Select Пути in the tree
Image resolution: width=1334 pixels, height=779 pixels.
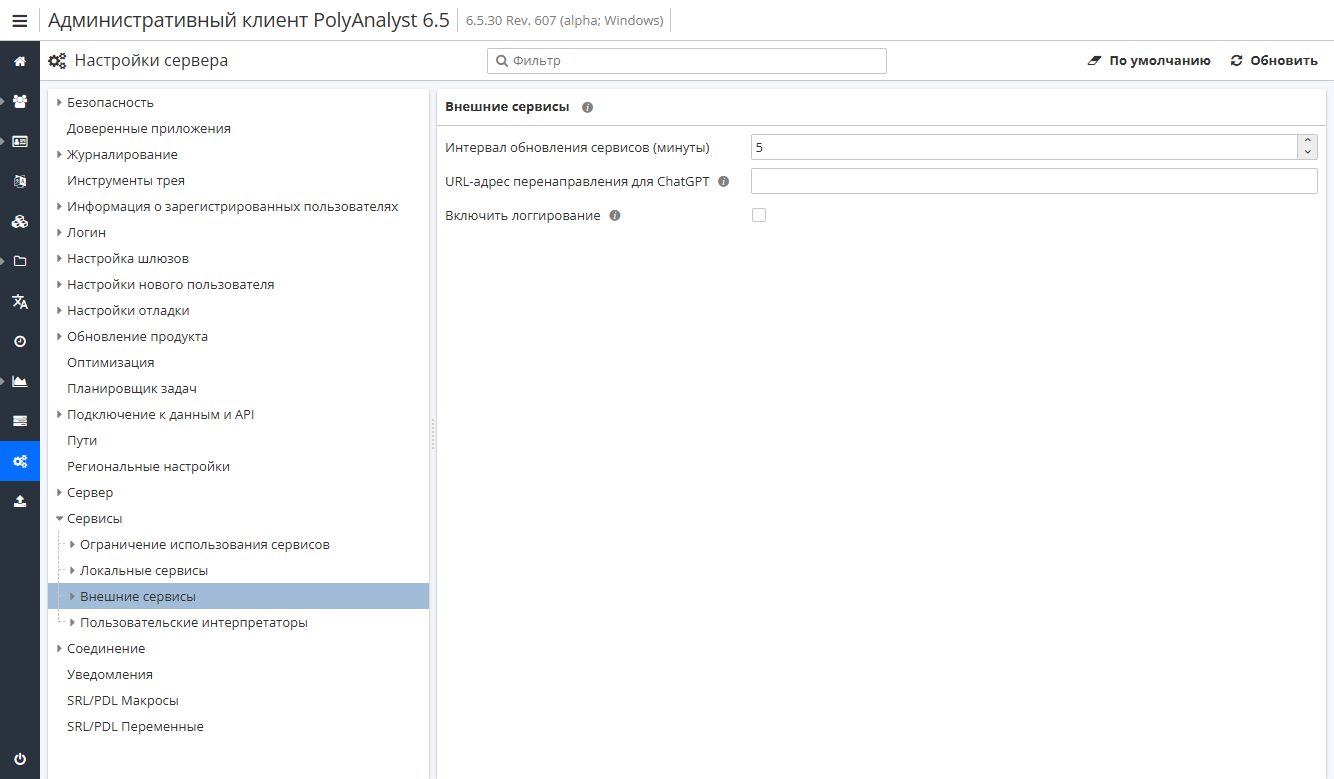click(x=82, y=441)
